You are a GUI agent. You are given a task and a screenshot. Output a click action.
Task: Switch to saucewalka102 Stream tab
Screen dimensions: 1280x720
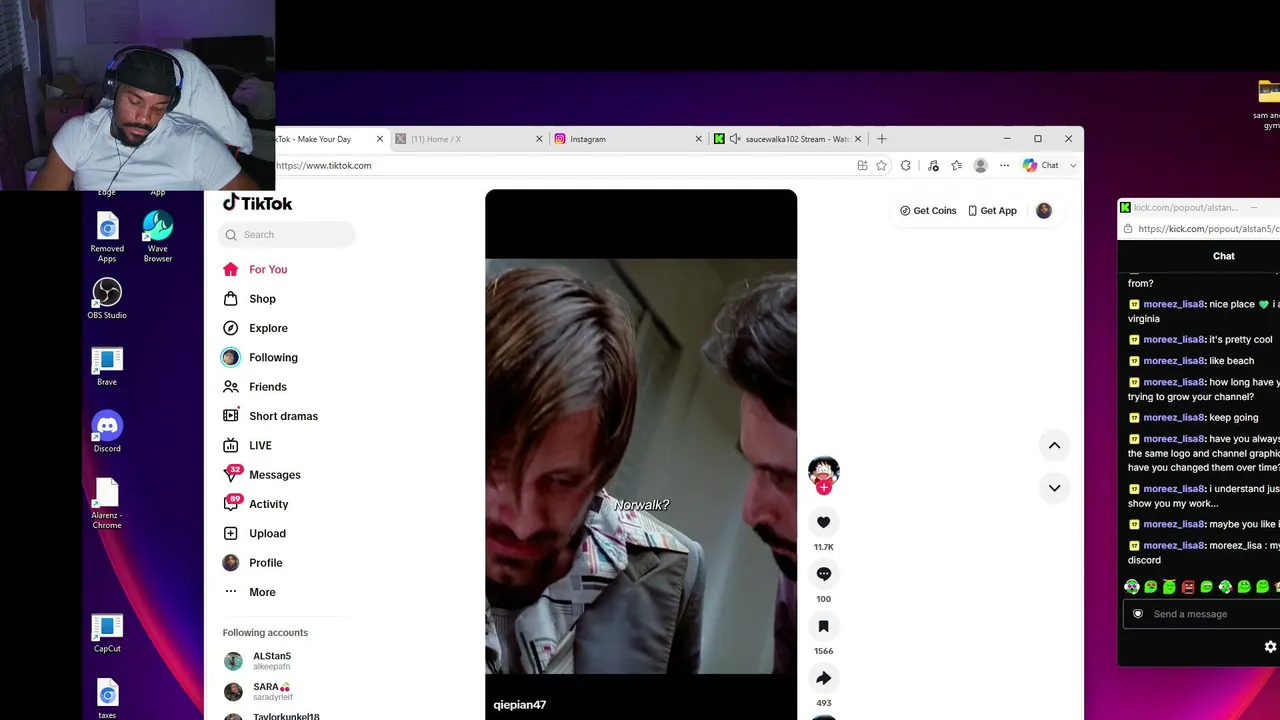coord(787,139)
